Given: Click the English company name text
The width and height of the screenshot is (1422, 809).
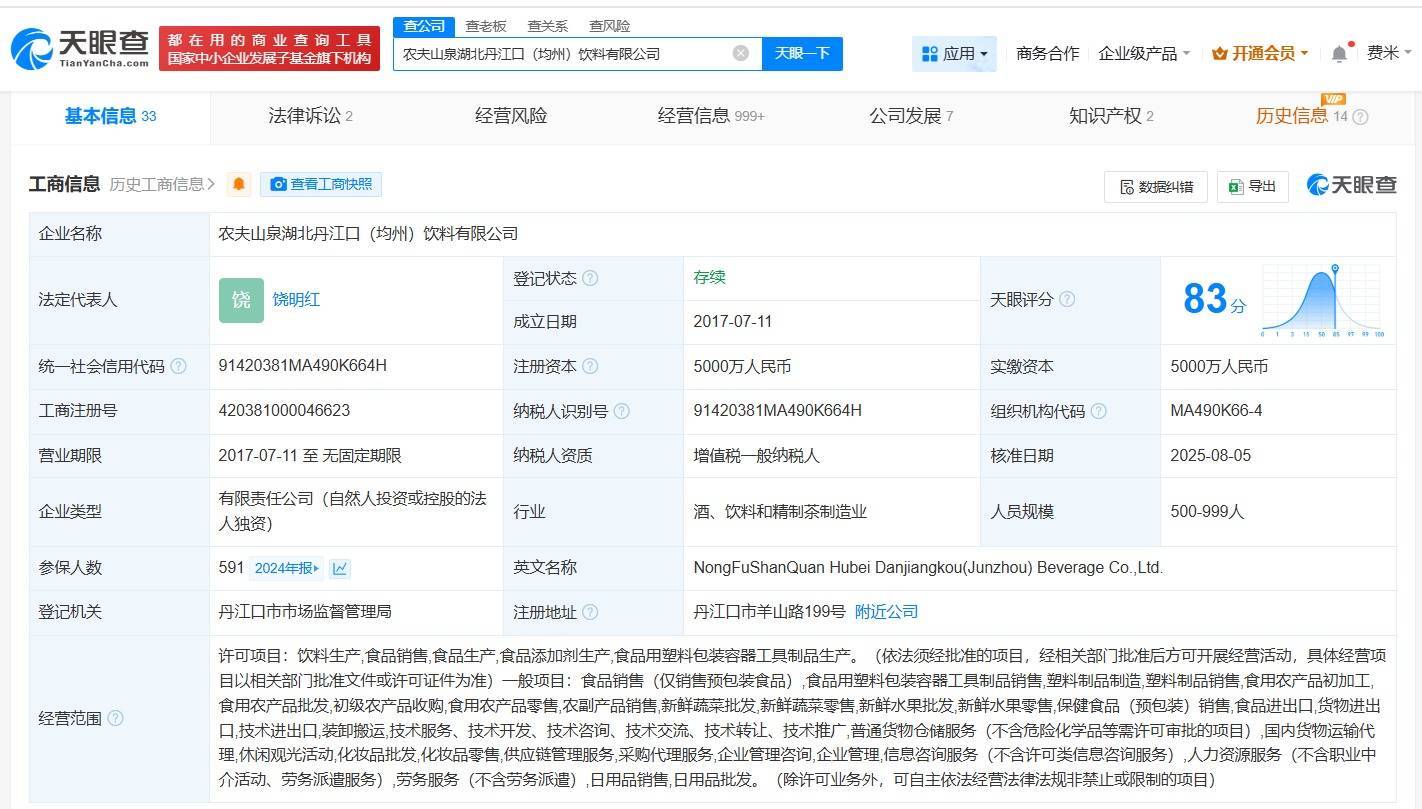Looking at the screenshot, I should (x=928, y=568).
